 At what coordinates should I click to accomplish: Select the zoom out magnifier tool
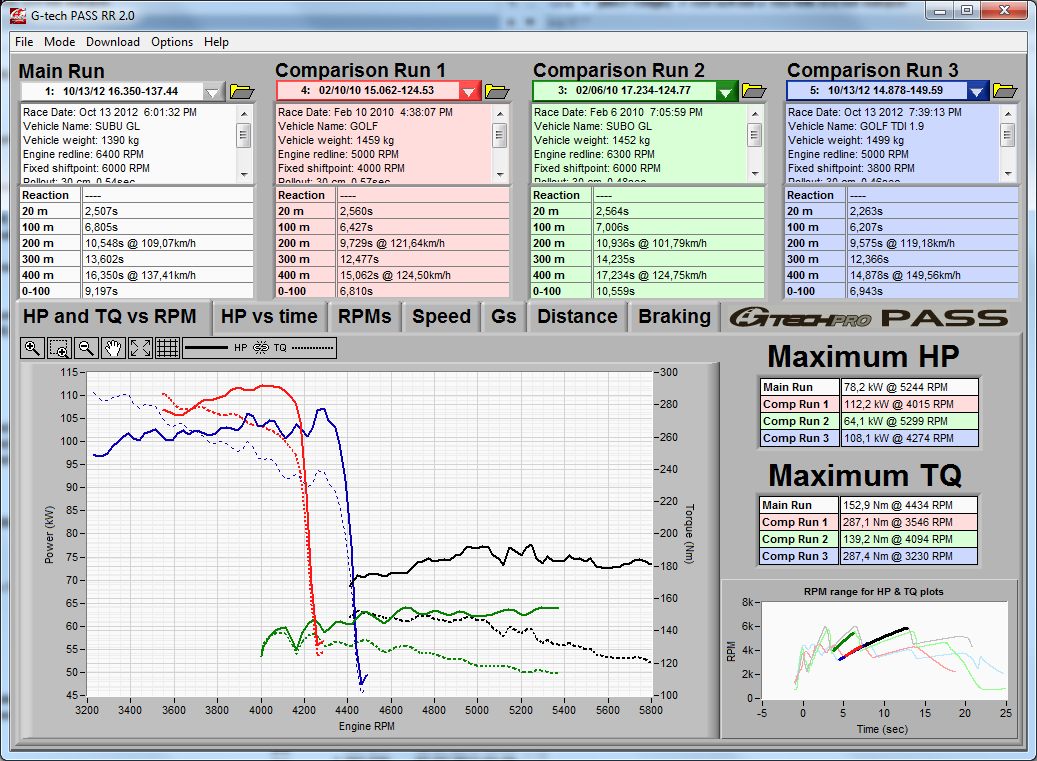point(86,348)
